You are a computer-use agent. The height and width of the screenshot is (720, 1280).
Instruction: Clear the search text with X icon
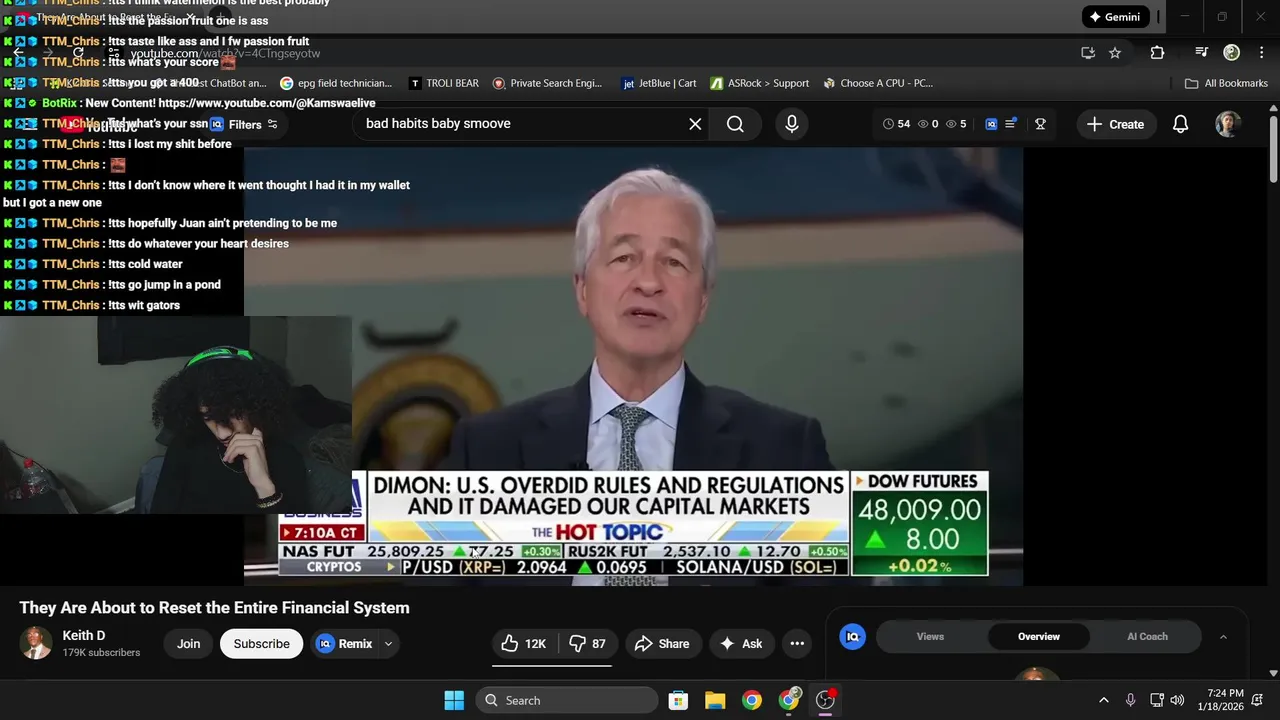695,124
